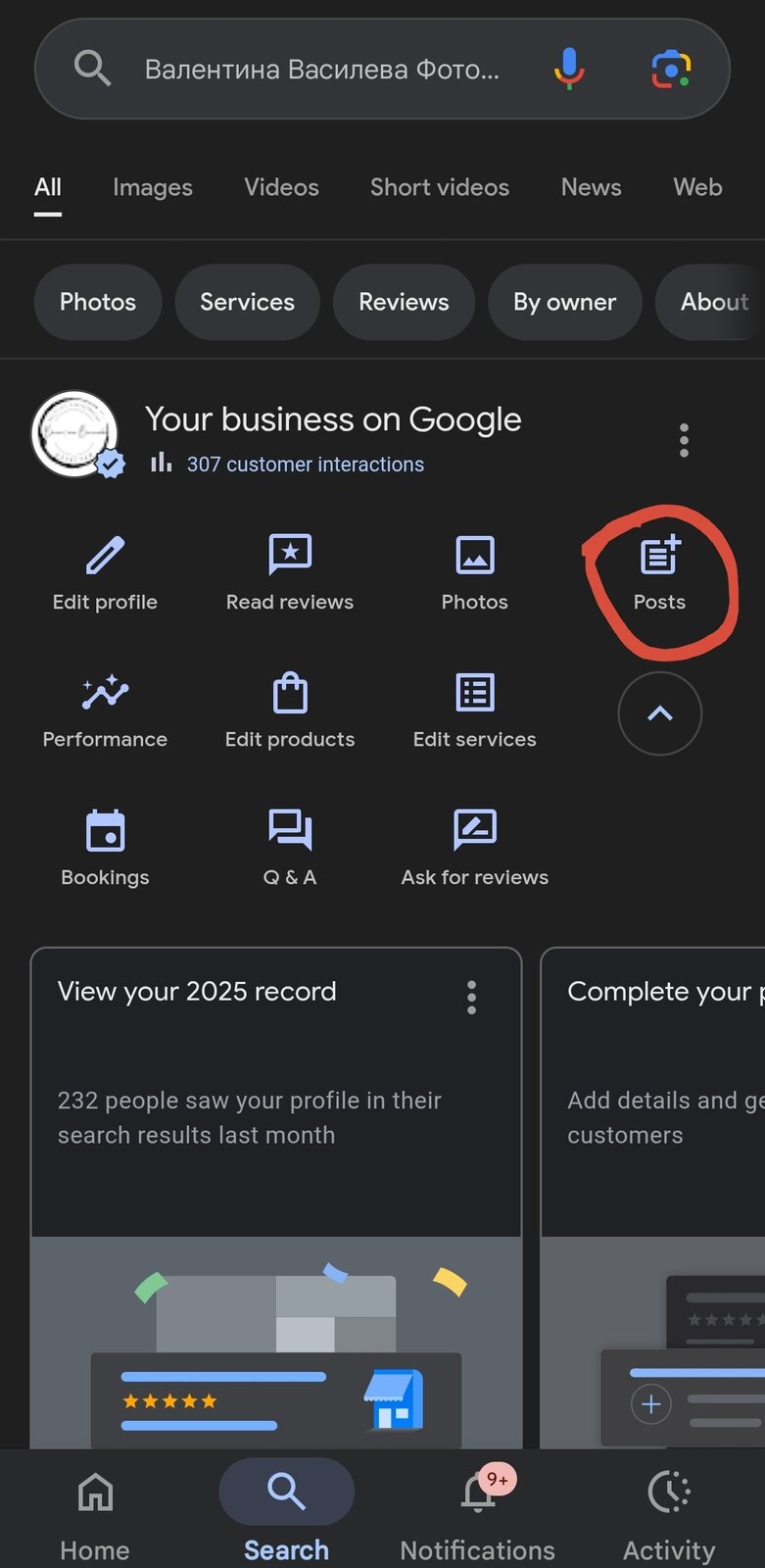Tap the search magnifier icon in search bar
The image size is (765, 1568).
pyautogui.click(x=92, y=69)
